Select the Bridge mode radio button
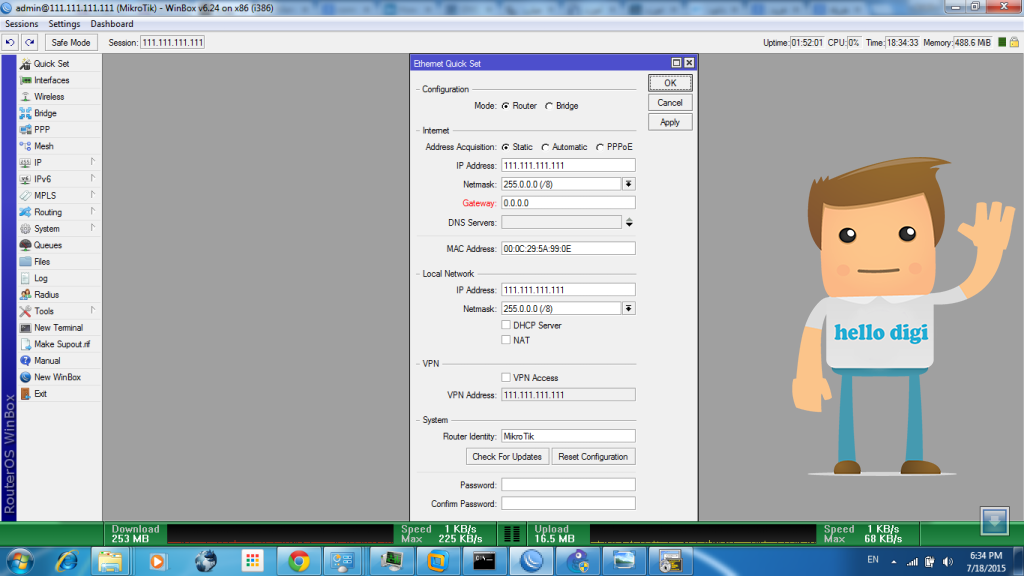Screen dimensions: 1024x576 click(x=549, y=106)
